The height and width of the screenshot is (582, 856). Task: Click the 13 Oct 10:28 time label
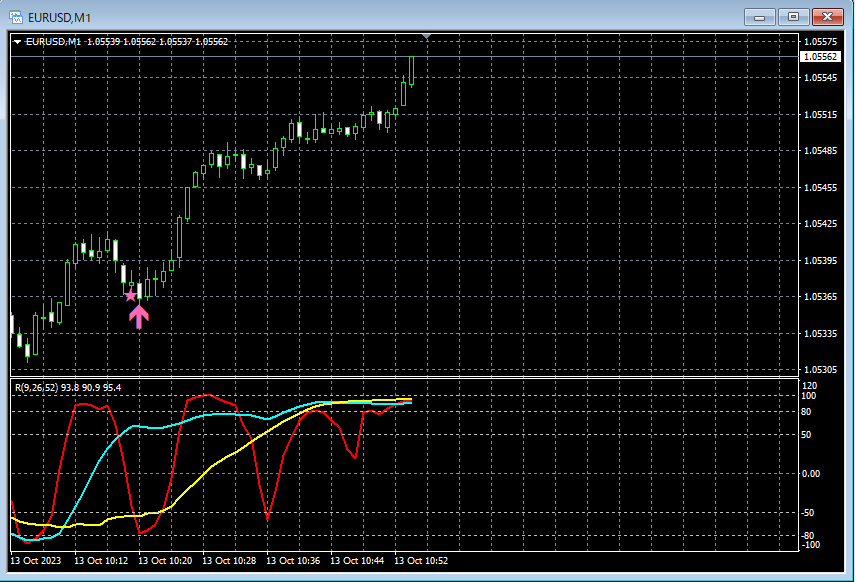click(229, 561)
